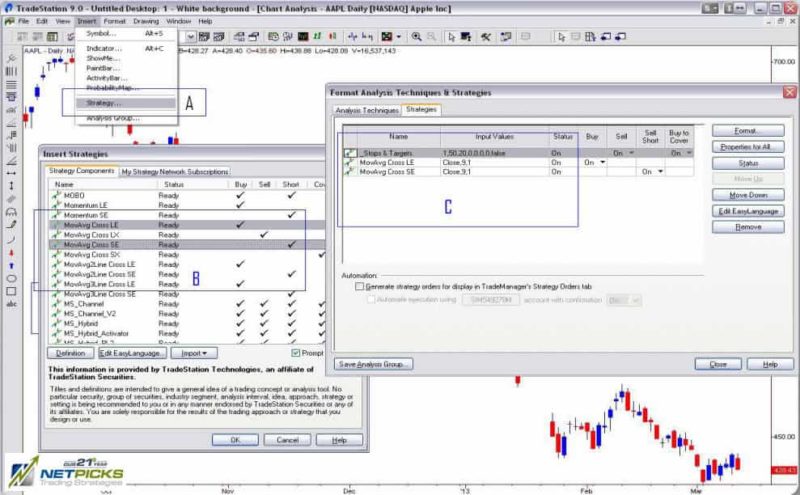Image resolution: width=800 pixels, height=495 pixels.
Task: Select the vertical double-arrow drawing tool
Action: (11, 186)
